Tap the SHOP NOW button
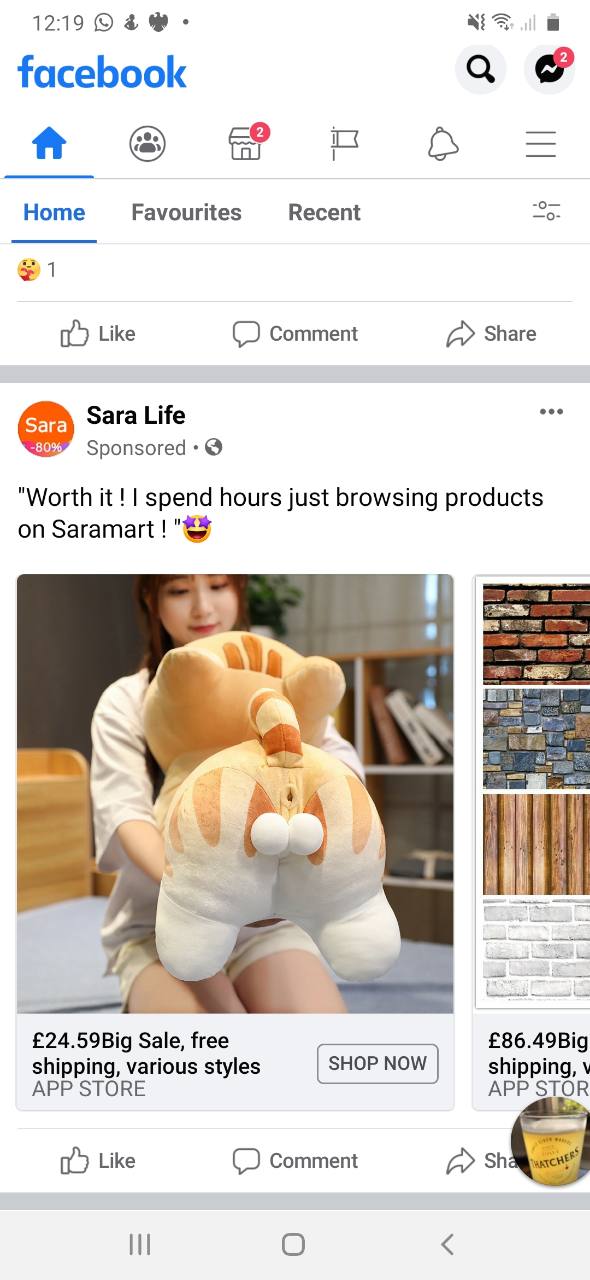This screenshot has height=1280, width=590. [x=378, y=1063]
